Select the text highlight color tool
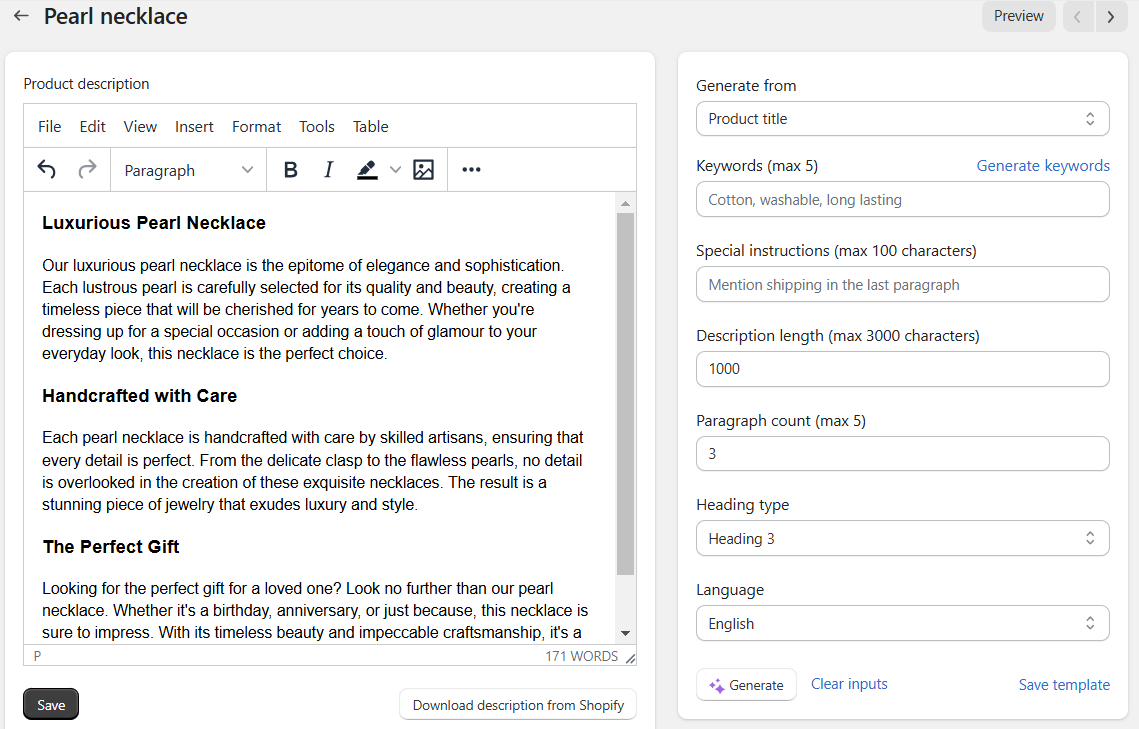The image size is (1139, 729). click(x=367, y=169)
